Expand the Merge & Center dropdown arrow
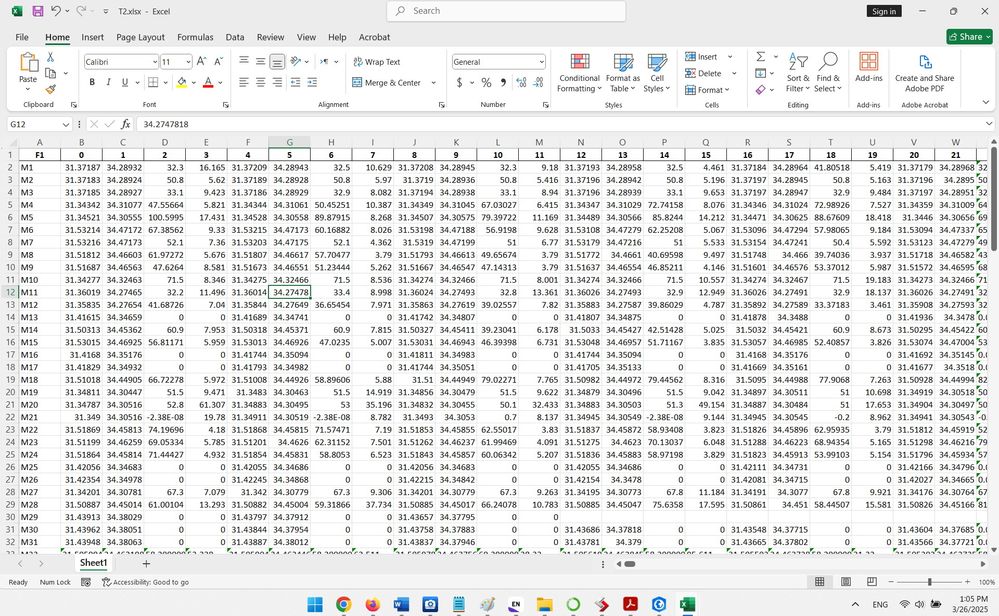 433,83
